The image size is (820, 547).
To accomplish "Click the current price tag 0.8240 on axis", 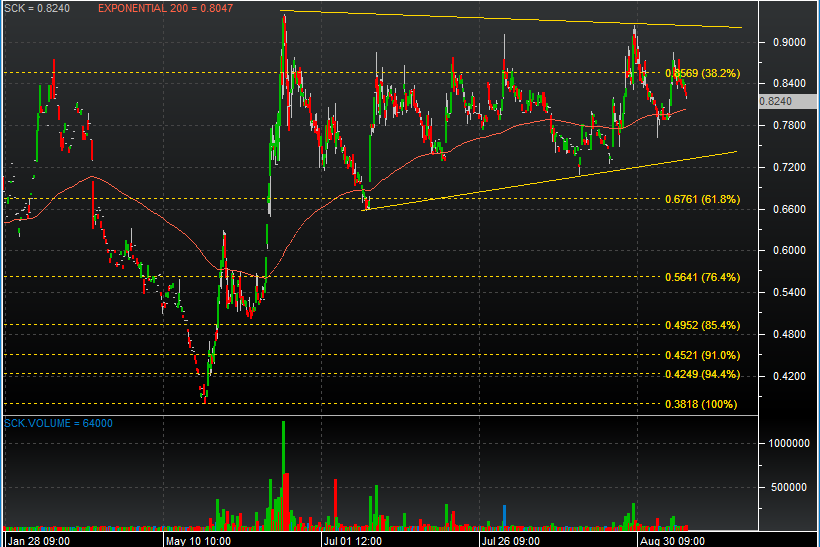I will (776, 101).
